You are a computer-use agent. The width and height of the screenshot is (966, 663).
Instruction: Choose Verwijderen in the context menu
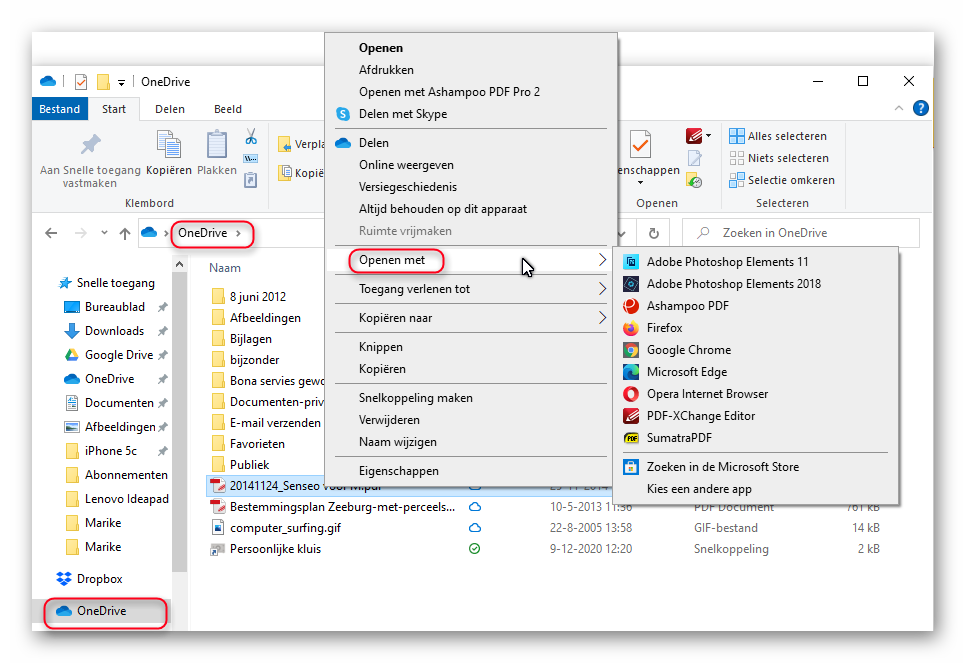coord(389,420)
